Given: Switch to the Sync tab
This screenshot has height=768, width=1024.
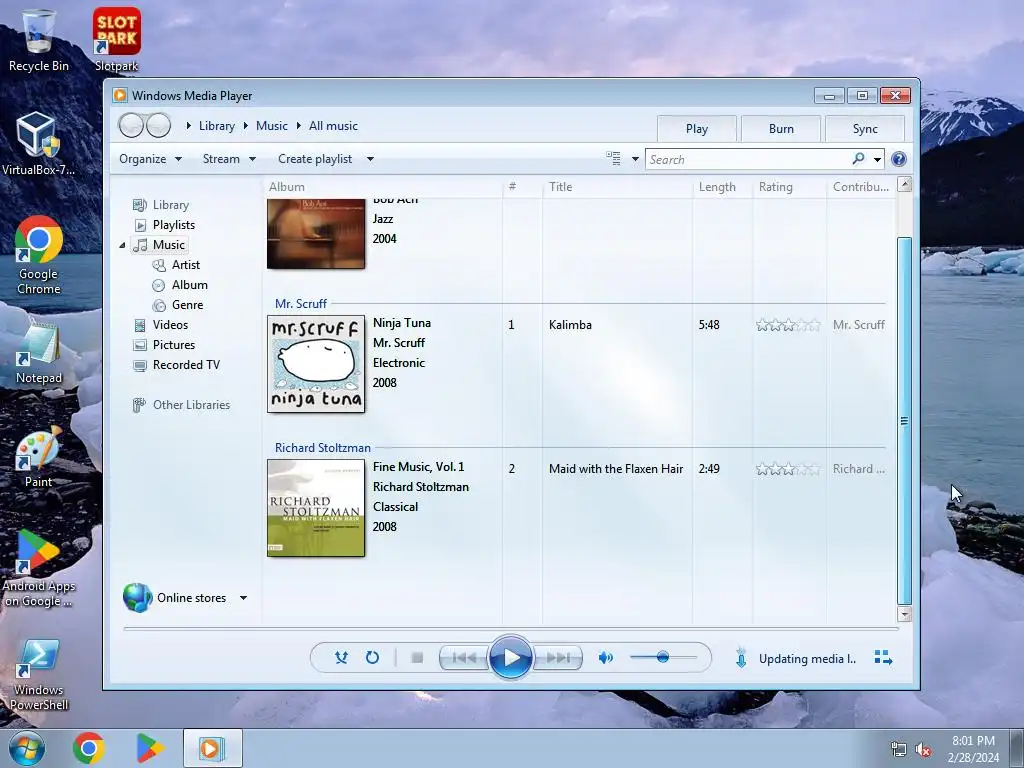Looking at the screenshot, I should click(x=865, y=129).
